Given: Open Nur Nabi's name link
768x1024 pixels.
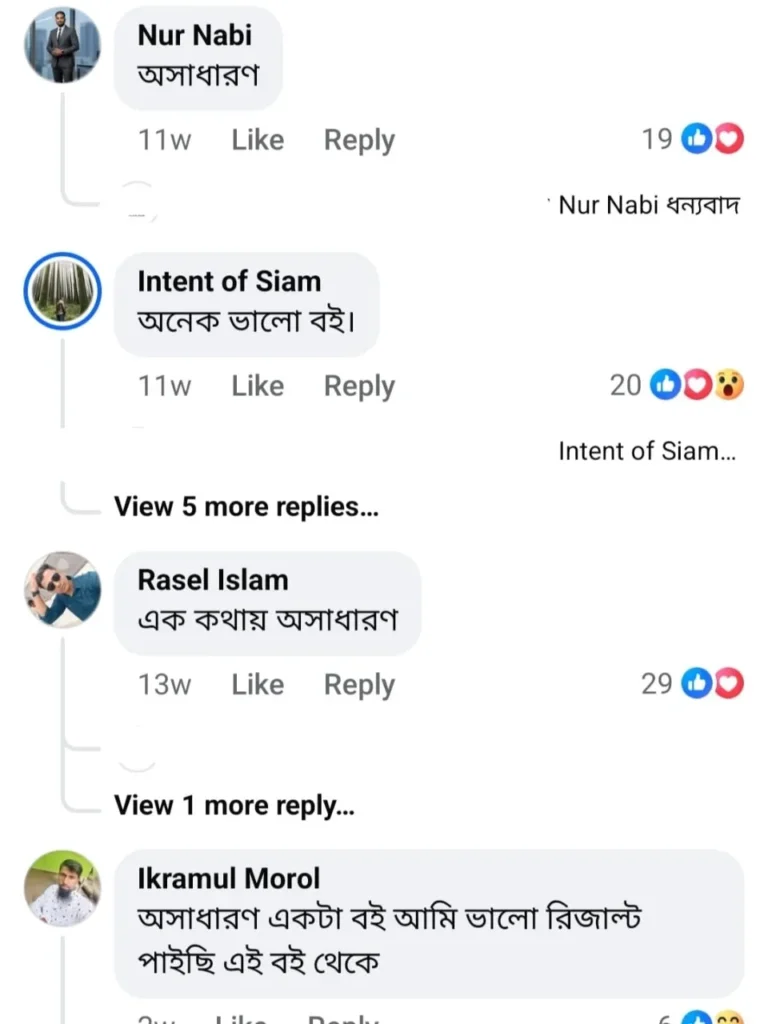Looking at the screenshot, I should coord(194,35).
